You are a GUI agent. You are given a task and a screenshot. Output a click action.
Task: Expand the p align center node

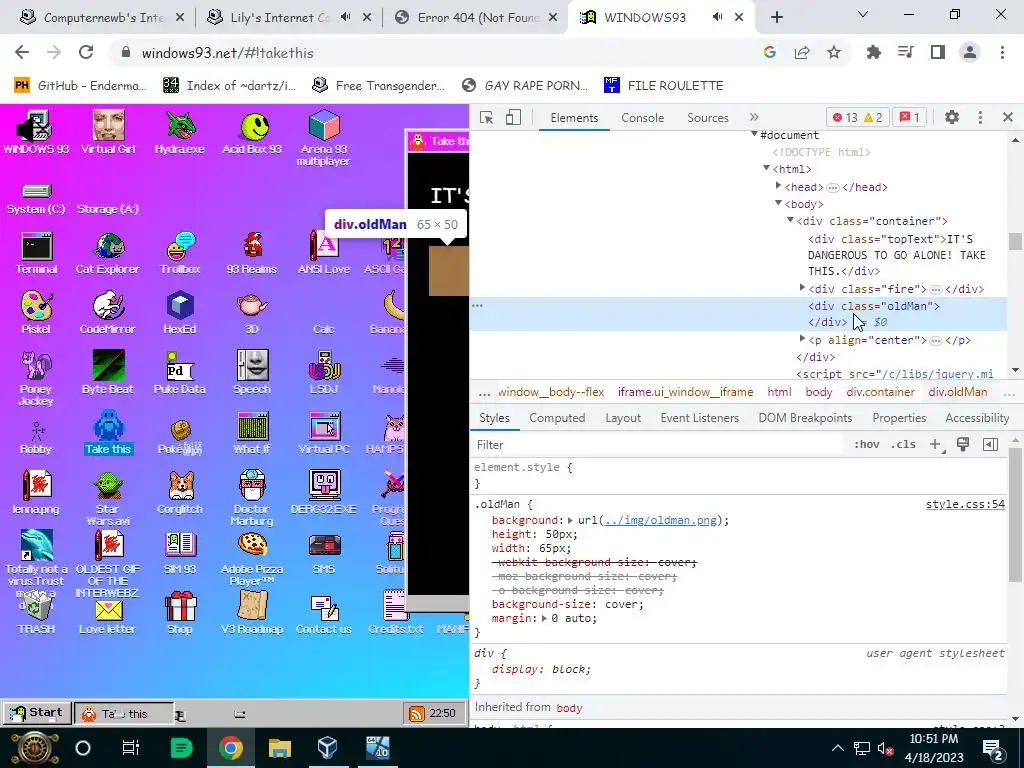pos(803,338)
